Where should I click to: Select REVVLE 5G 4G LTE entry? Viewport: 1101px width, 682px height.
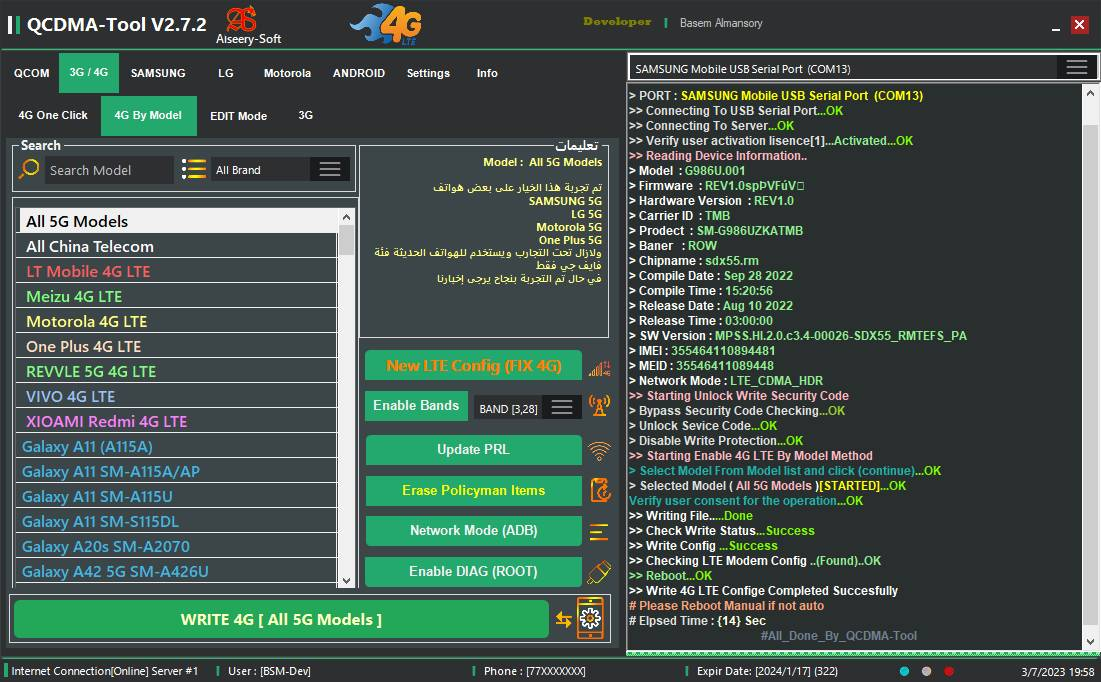(177, 372)
